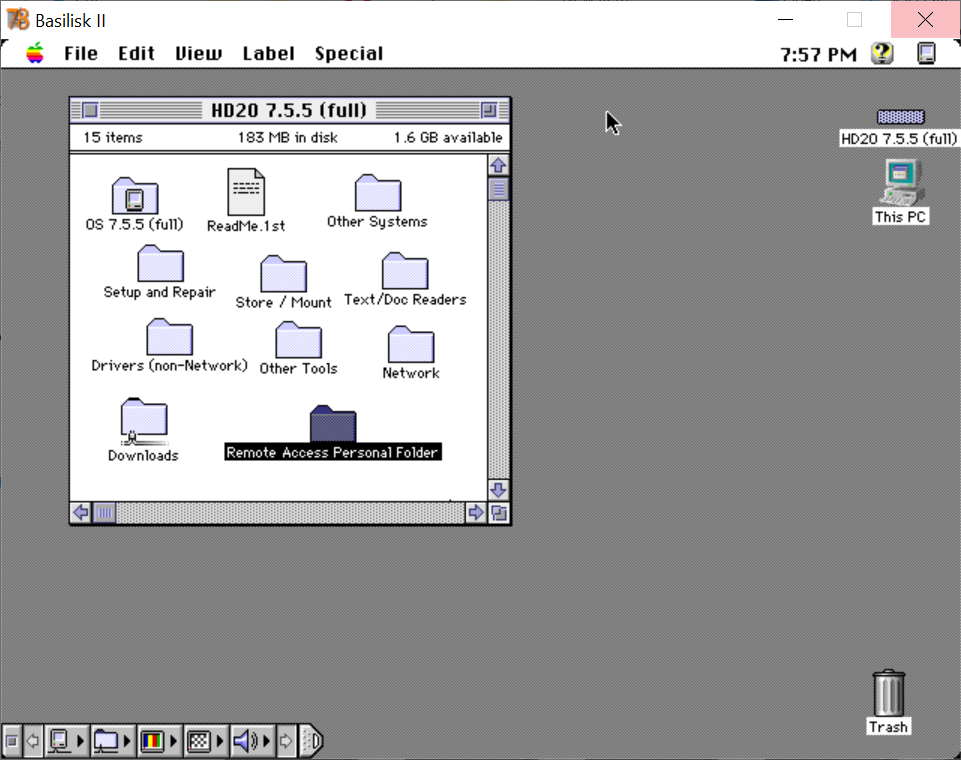Open the Balloon Help question mark menu

[x=882, y=53]
